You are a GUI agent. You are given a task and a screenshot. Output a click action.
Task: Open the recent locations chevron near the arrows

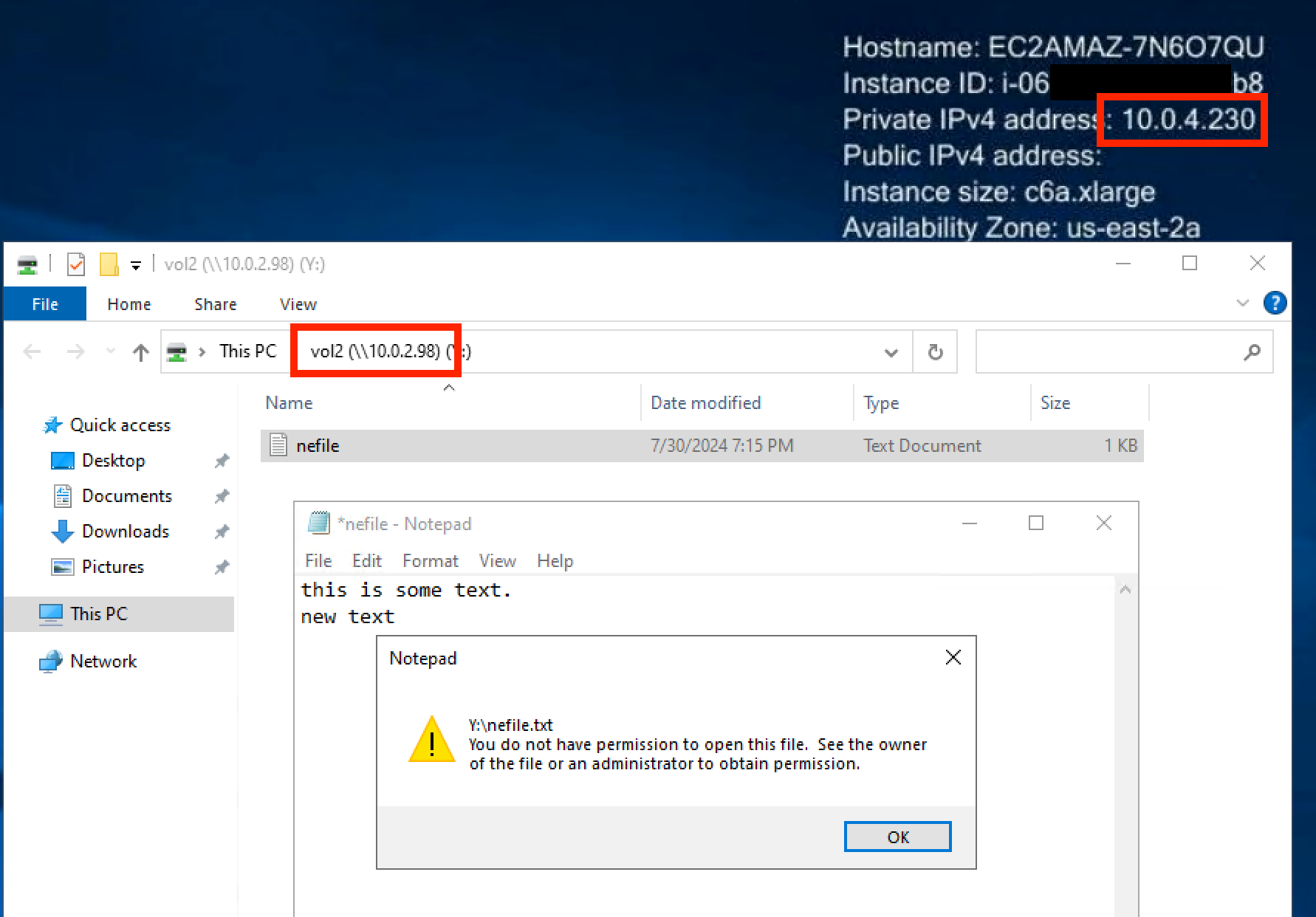coord(110,351)
